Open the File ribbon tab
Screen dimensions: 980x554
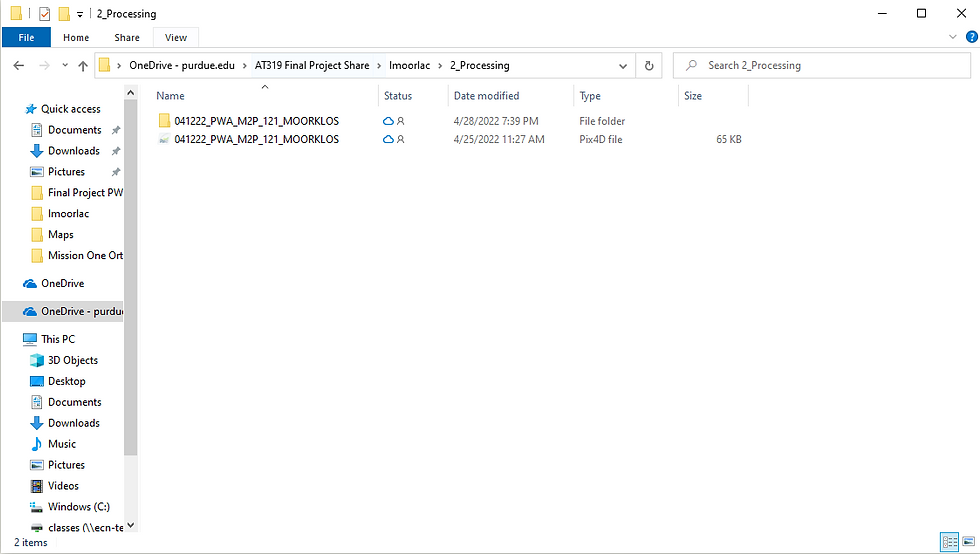tap(26, 38)
